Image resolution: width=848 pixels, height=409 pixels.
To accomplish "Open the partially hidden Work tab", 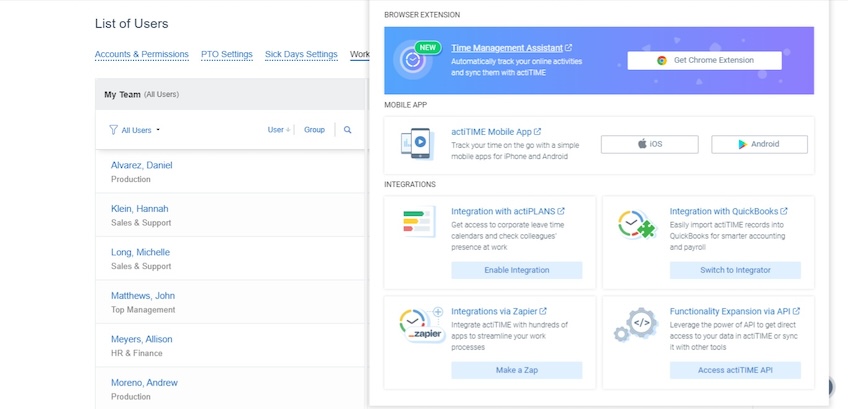I will [x=360, y=54].
